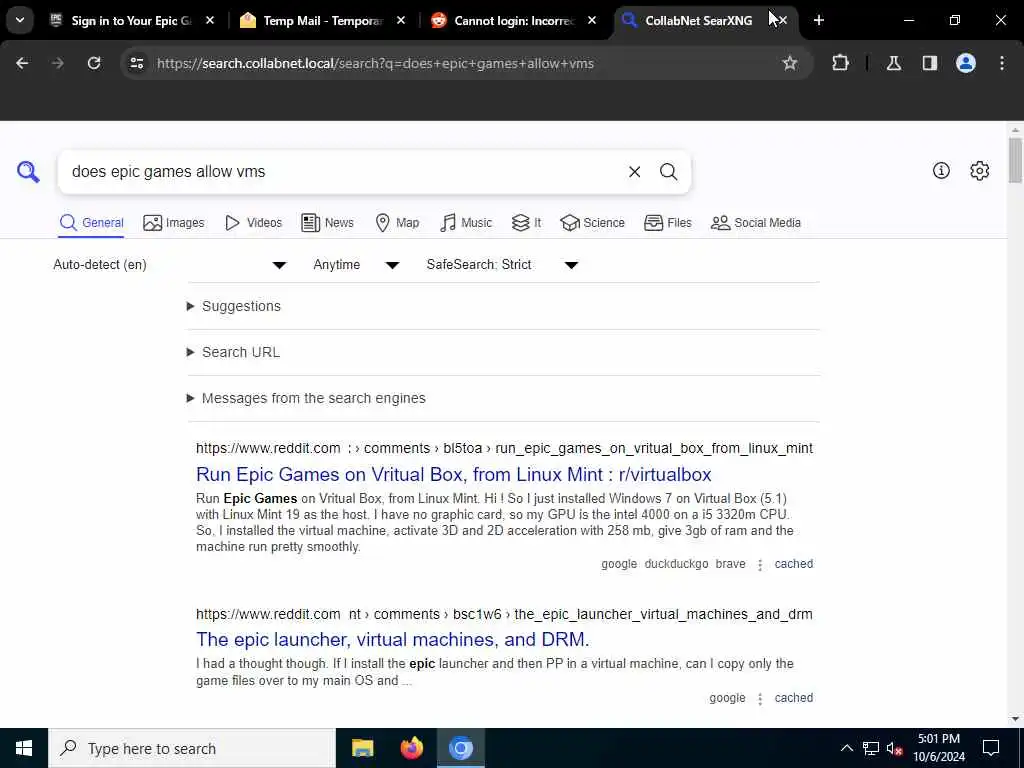Open the Windows notification center
This screenshot has height=768, width=1024.
991,748
